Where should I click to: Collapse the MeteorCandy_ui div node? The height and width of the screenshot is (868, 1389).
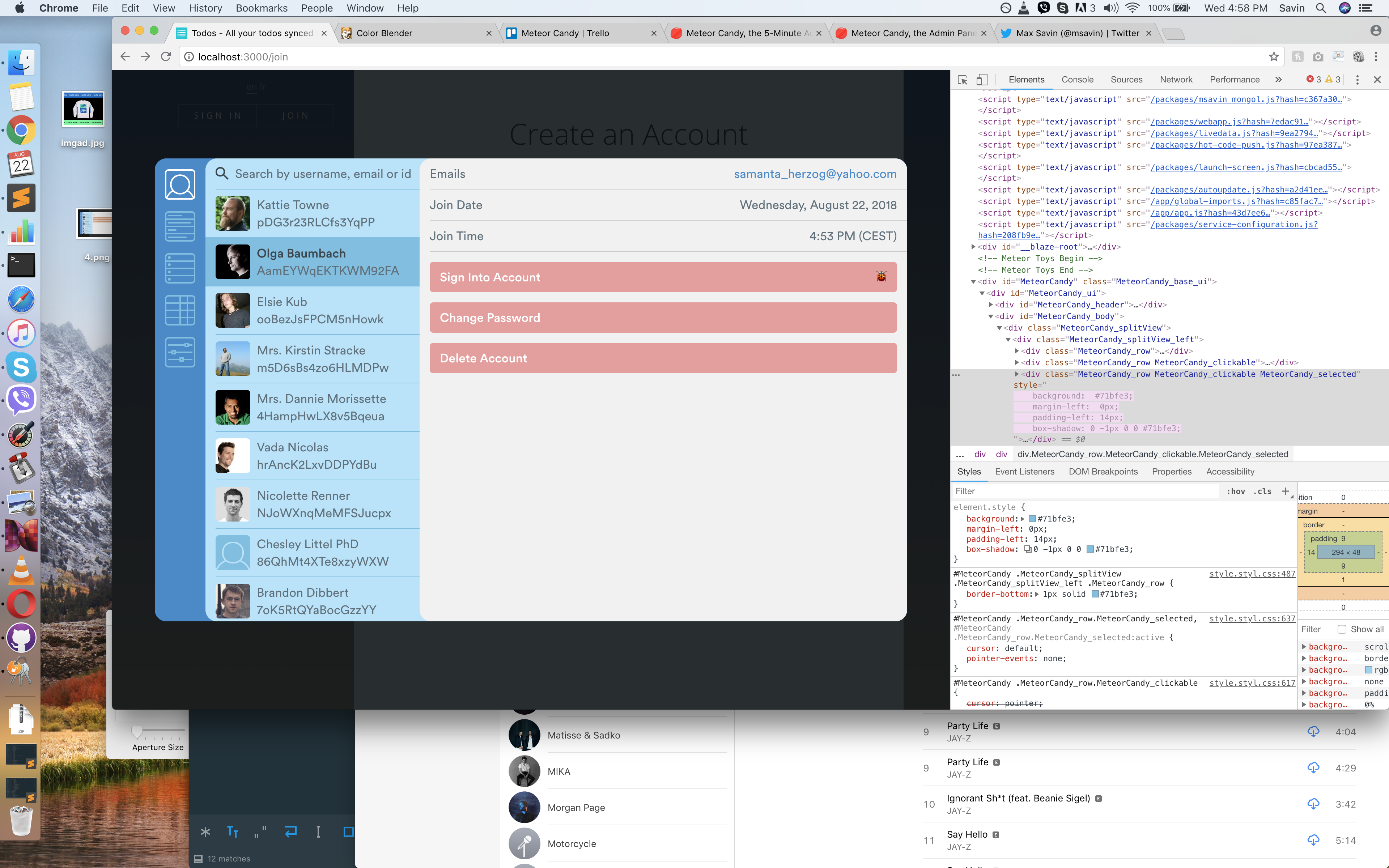coord(981,293)
